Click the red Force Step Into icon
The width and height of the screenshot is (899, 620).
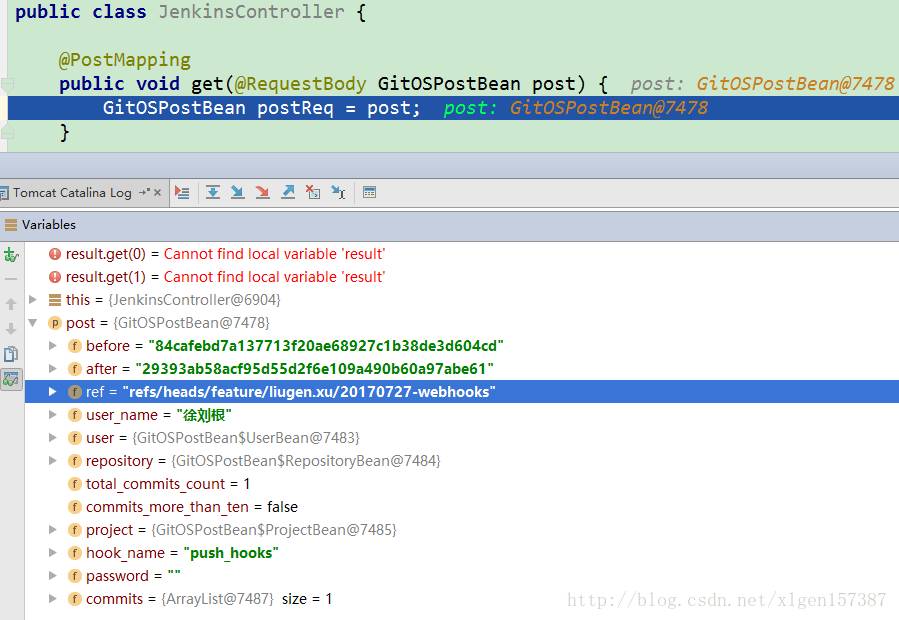click(263, 193)
